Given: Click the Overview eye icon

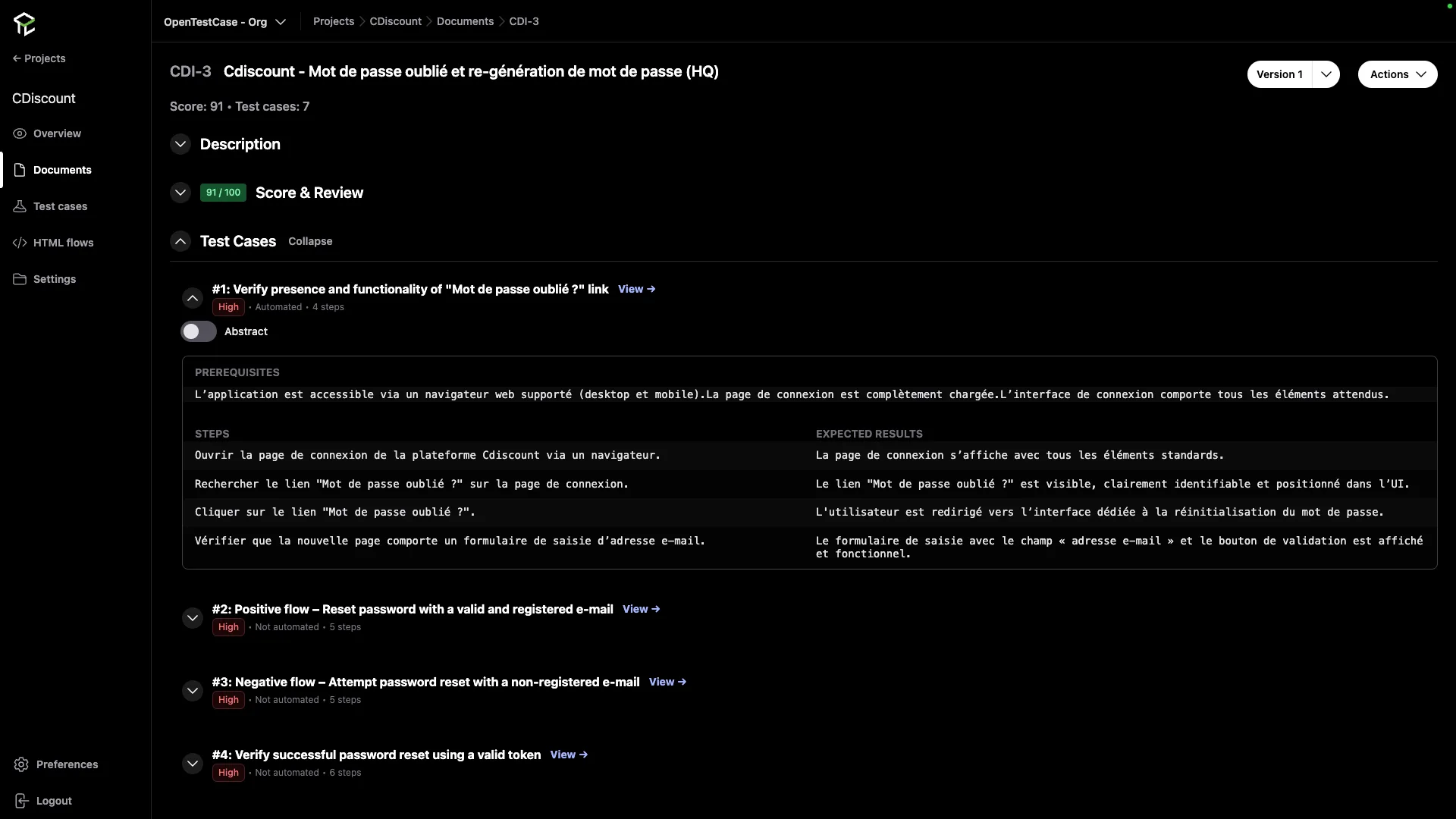Looking at the screenshot, I should pyautogui.click(x=20, y=133).
